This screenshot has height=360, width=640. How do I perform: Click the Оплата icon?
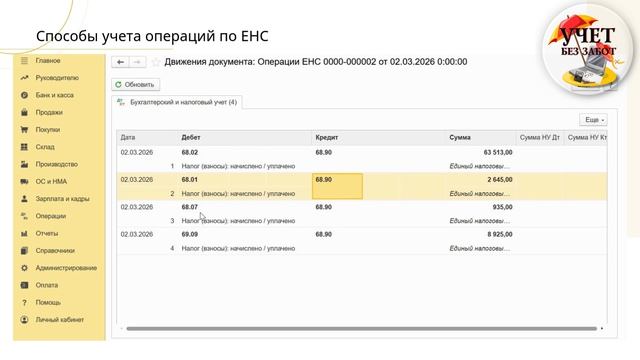[x=24, y=285]
